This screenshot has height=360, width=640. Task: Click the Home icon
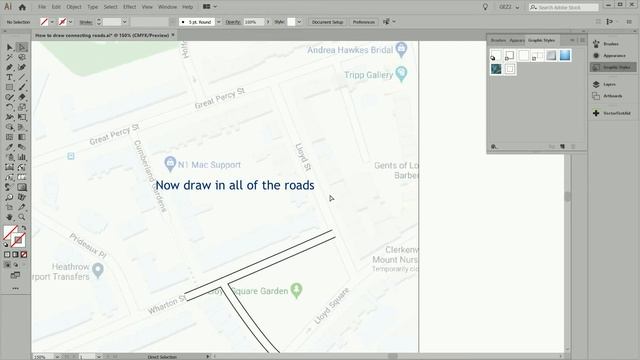click(x=22, y=7)
